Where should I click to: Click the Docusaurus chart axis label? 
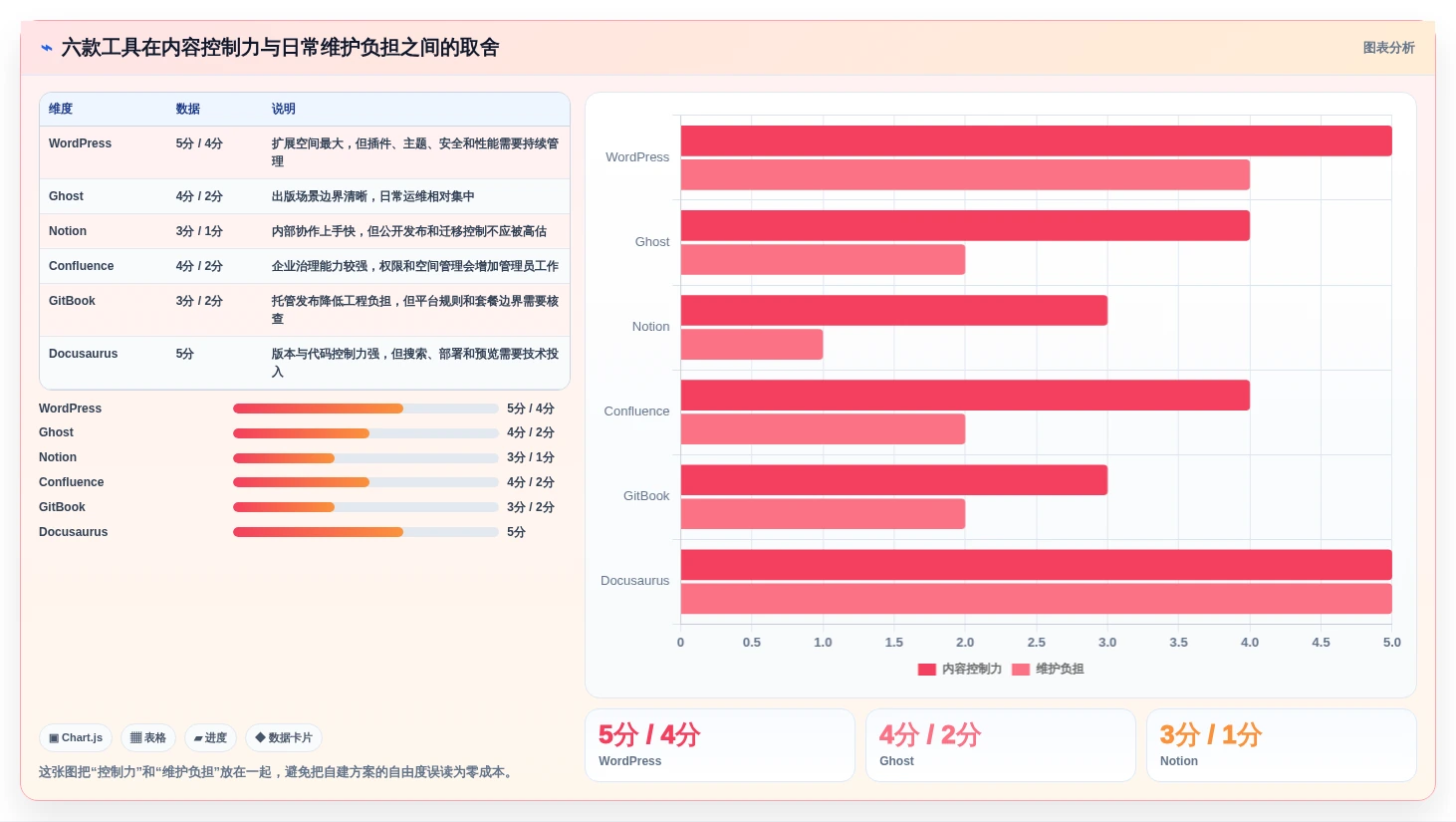(x=634, y=581)
